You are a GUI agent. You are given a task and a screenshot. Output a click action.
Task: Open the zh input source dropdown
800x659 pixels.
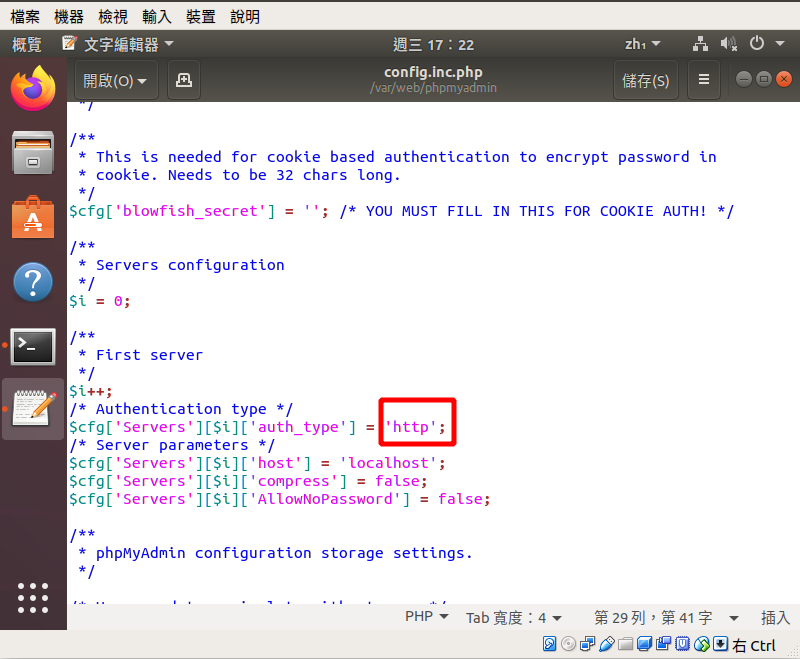[642, 44]
